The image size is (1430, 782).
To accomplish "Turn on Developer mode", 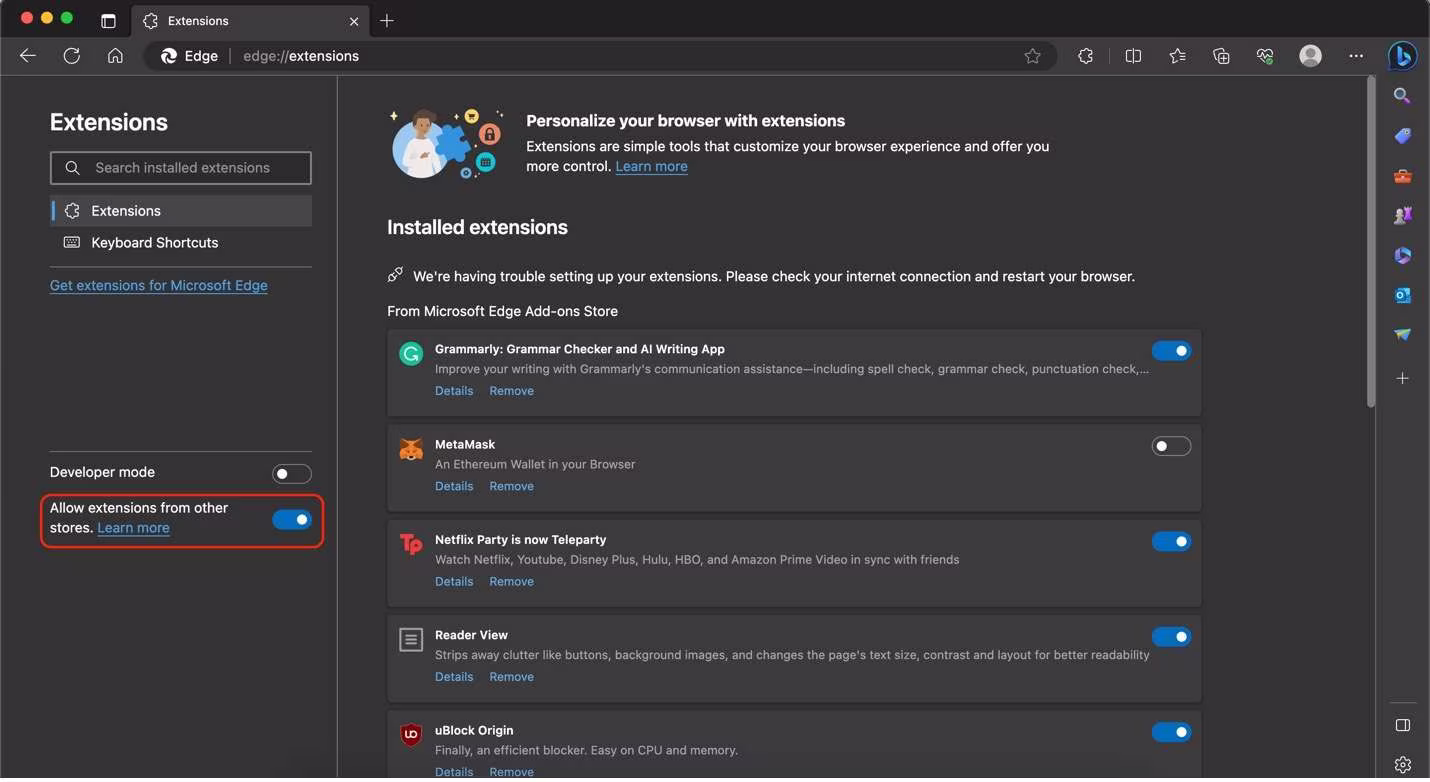I will (x=292, y=473).
